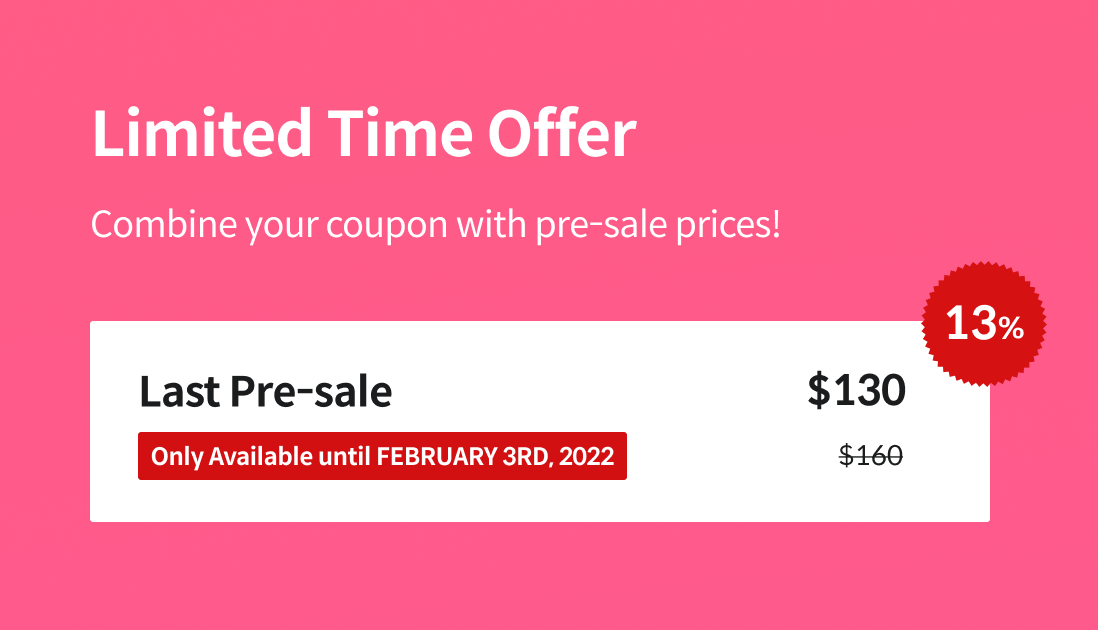Click the word 'Time' in the heading
Screen dimensions: 1098x630
(x=400, y=133)
